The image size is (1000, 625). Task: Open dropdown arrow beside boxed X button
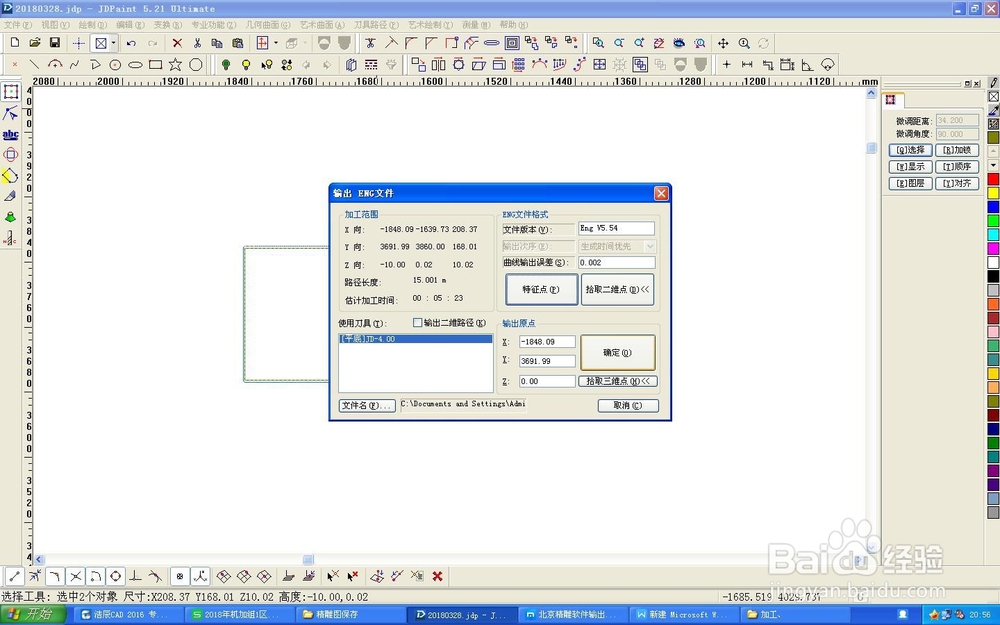tap(114, 43)
